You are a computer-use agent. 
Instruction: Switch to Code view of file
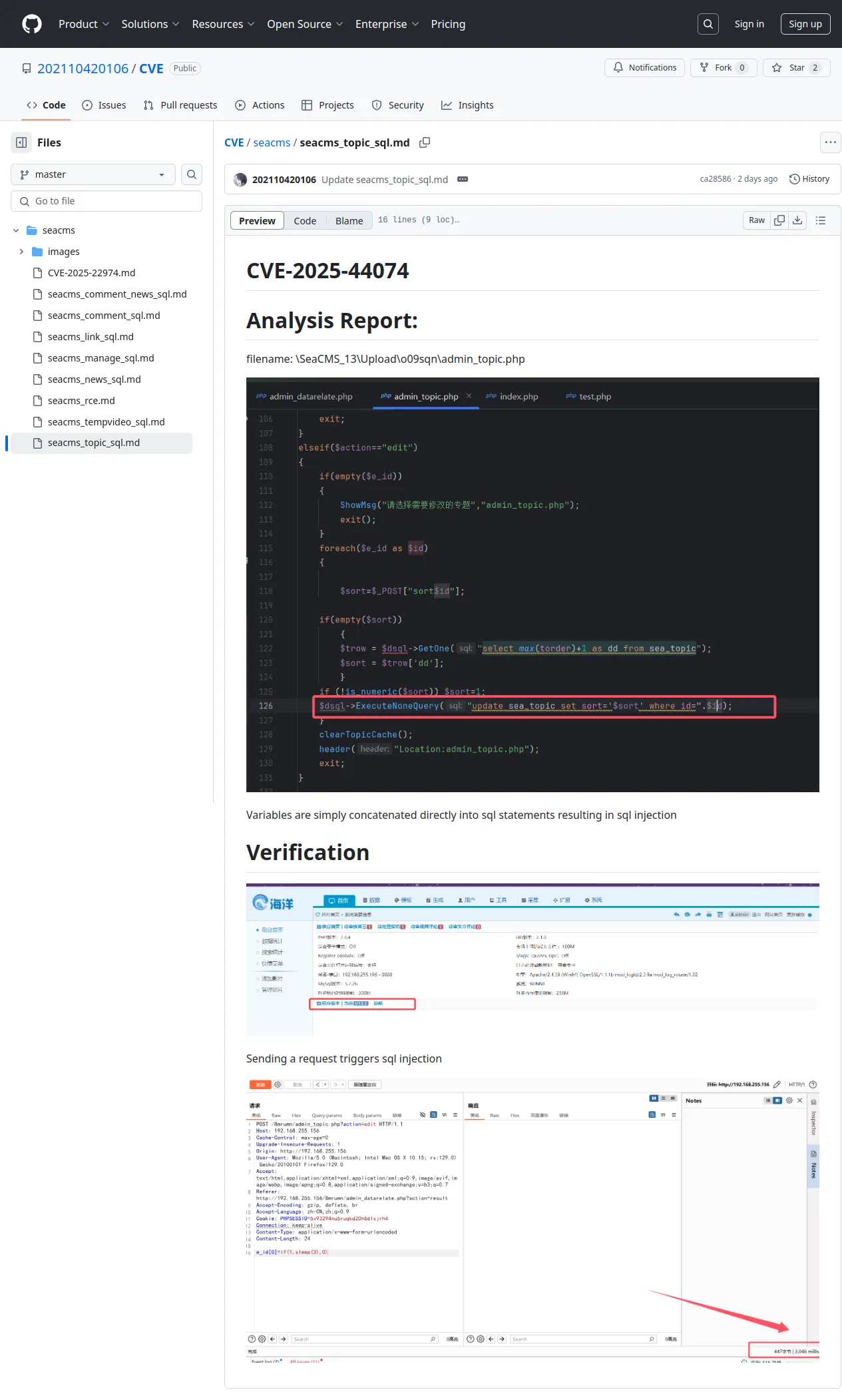pos(305,220)
